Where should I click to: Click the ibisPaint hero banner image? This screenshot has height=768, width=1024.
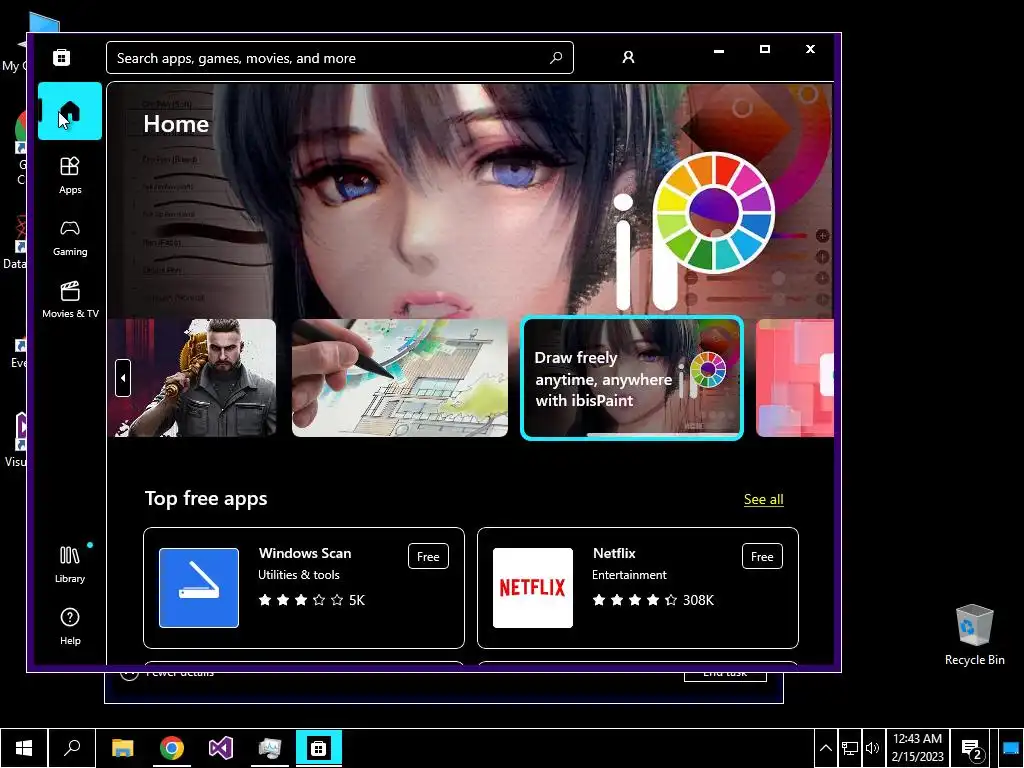[x=470, y=199]
